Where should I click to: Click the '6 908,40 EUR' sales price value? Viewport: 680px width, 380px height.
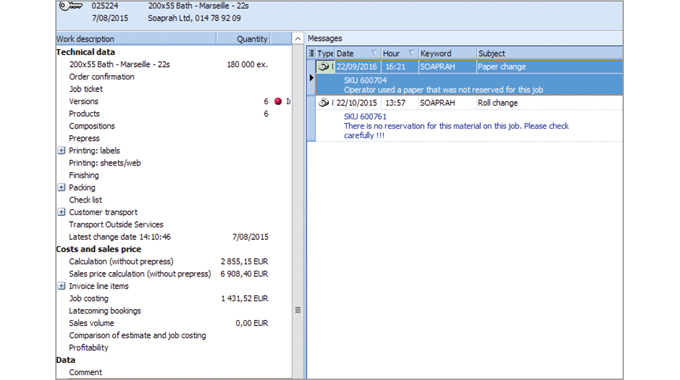(244, 274)
